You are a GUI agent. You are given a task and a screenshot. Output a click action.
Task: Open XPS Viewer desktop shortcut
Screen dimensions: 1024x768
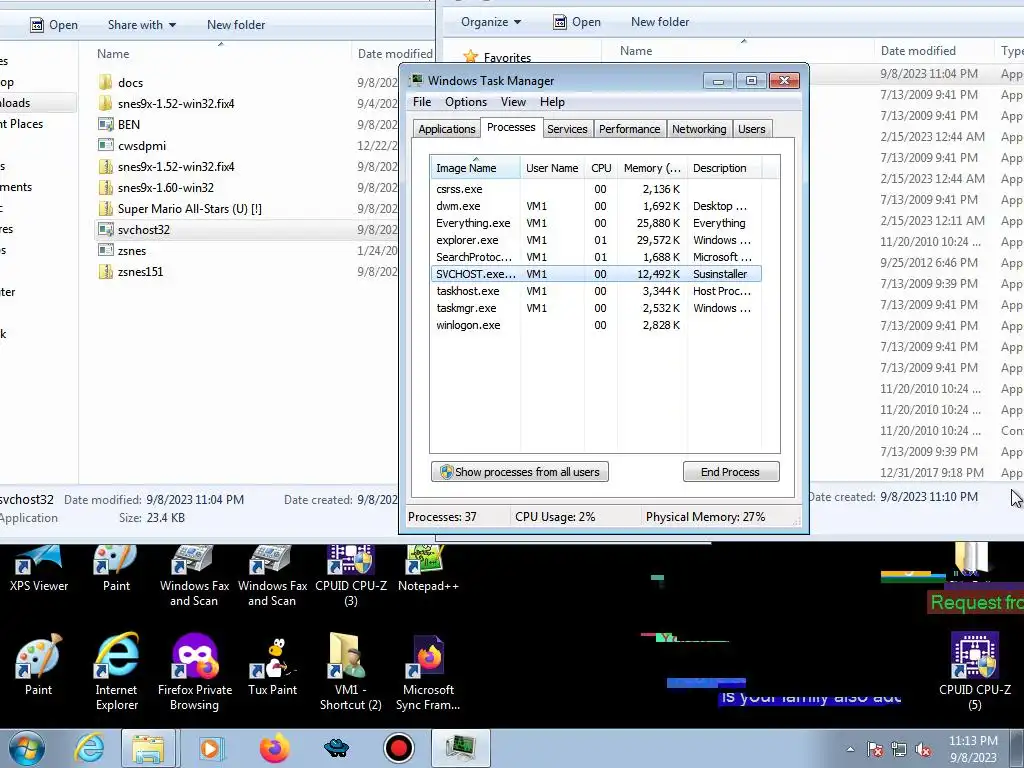(39, 567)
